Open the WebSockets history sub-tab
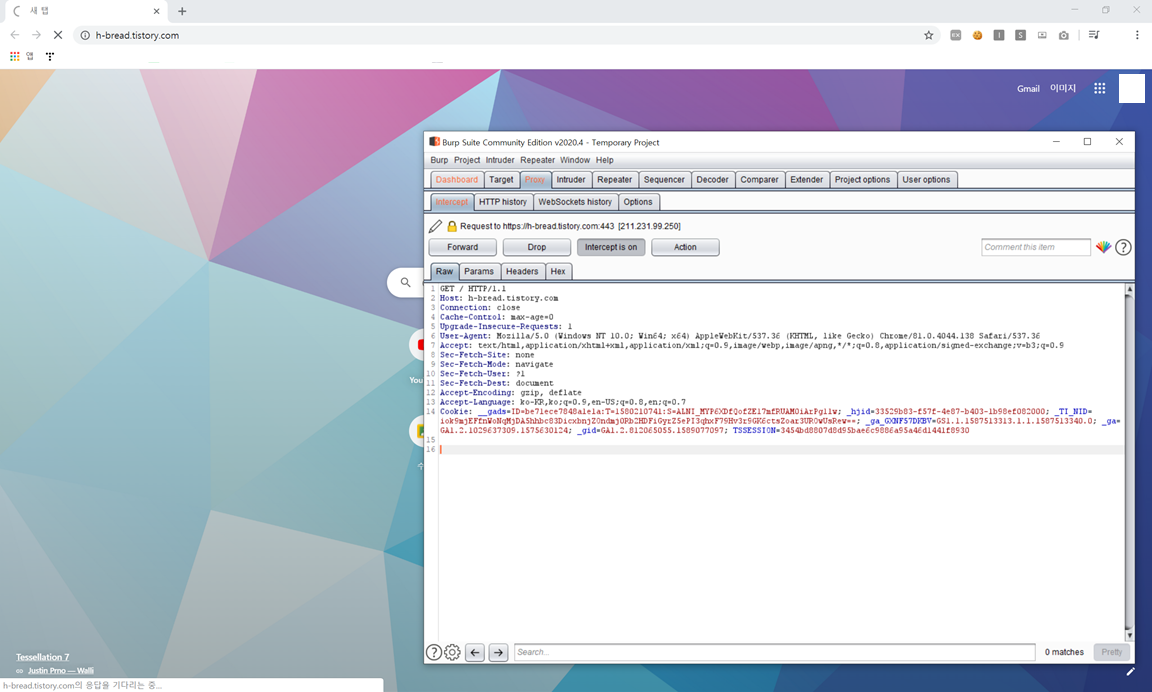Screen dimensions: 1152x692 point(575,202)
